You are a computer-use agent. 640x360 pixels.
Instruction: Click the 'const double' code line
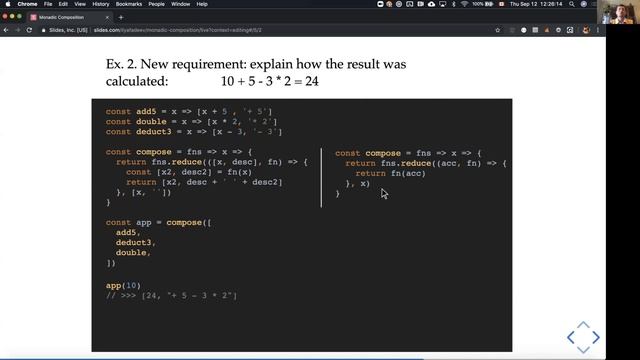(x=191, y=122)
